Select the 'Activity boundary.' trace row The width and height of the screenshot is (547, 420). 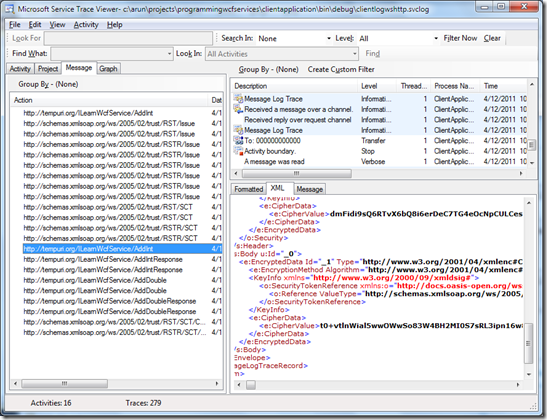(379, 151)
